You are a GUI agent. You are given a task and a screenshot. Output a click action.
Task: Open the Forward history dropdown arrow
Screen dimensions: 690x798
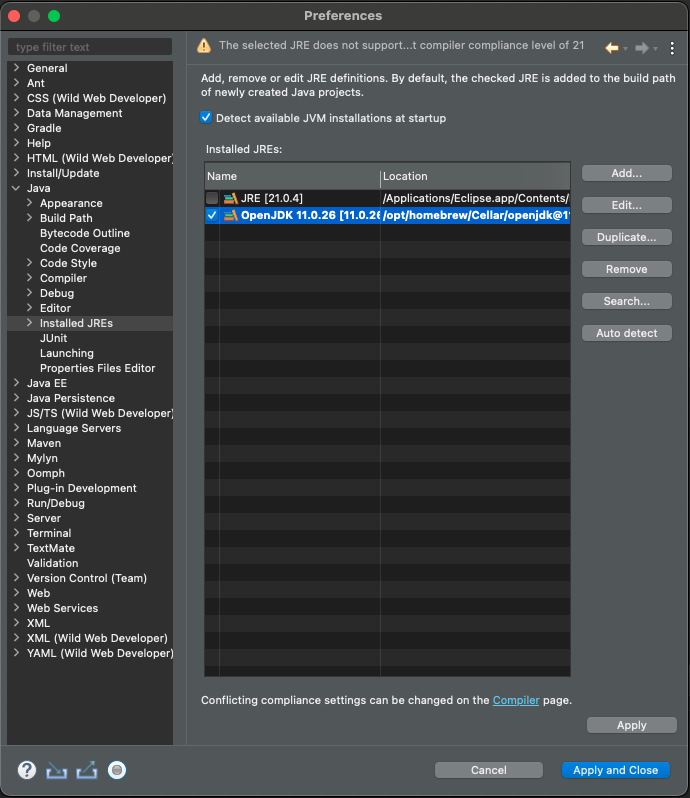(x=655, y=49)
